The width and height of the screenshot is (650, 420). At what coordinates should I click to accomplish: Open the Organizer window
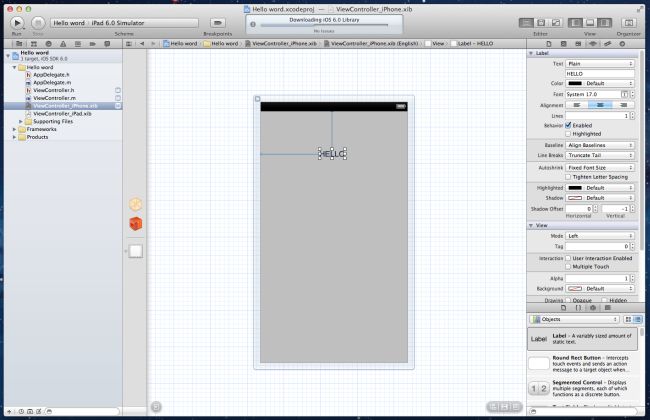click(628, 23)
